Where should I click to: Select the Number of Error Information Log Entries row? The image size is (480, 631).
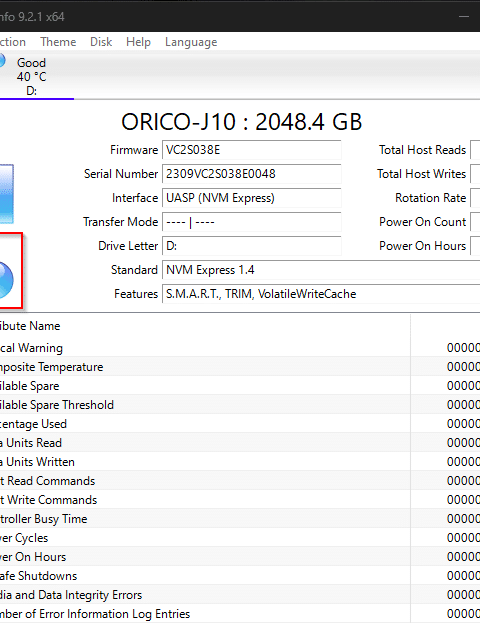point(240,614)
